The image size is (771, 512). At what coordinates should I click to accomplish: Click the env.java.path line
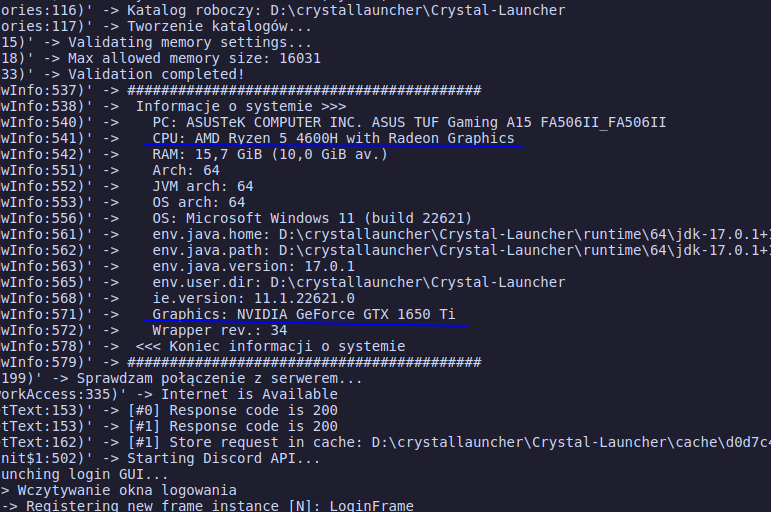click(x=461, y=250)
